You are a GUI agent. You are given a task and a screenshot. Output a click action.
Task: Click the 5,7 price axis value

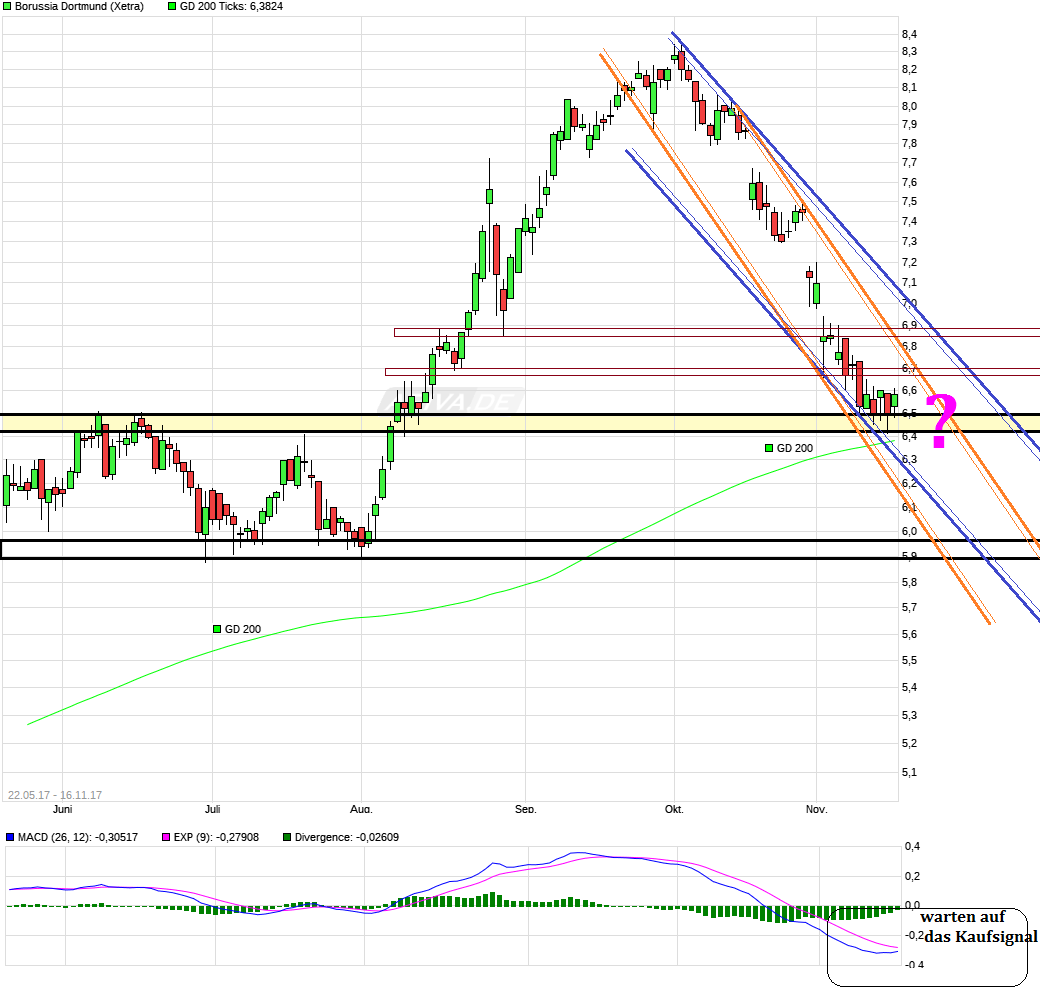909,607
